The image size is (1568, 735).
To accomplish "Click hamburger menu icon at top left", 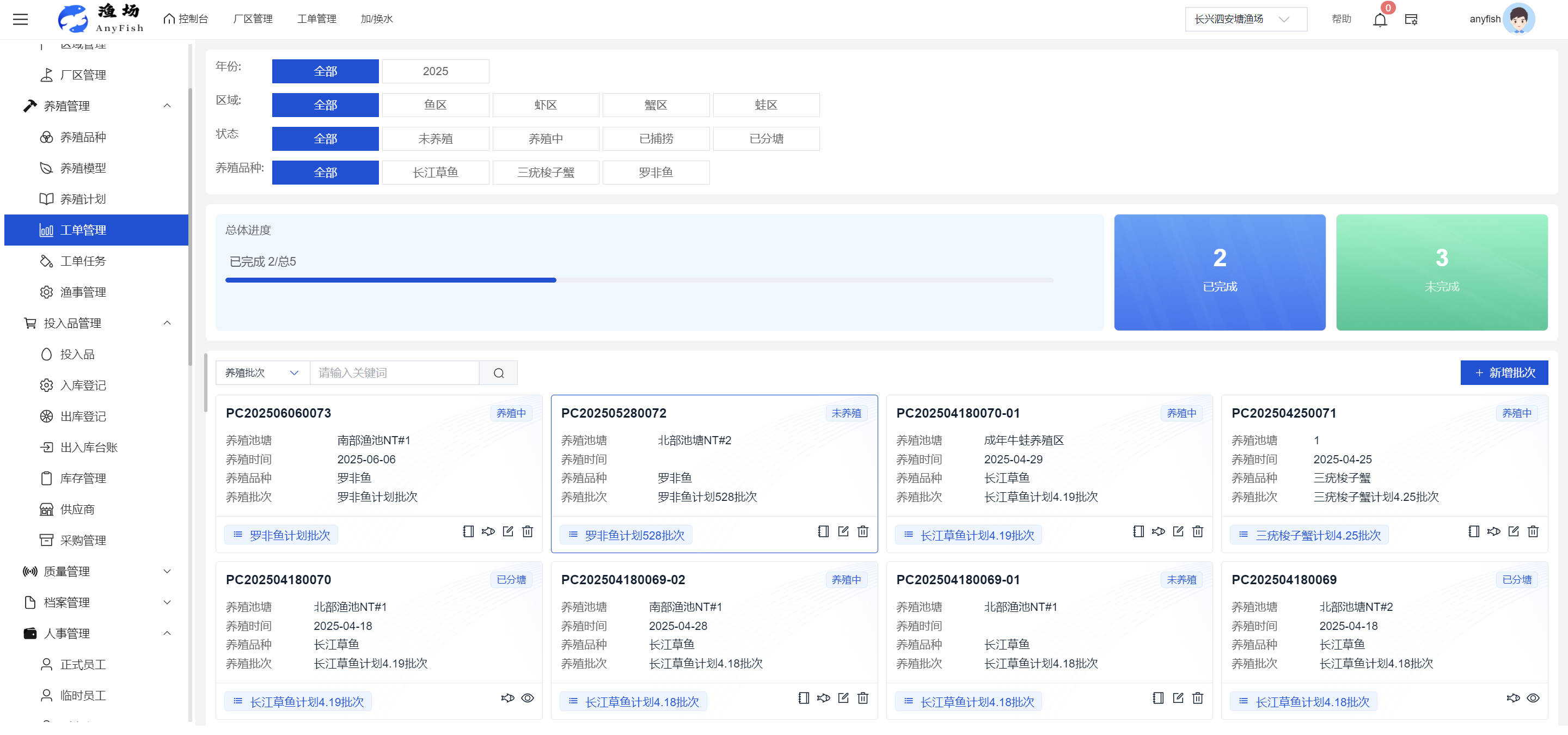I will tap(21, 19).
